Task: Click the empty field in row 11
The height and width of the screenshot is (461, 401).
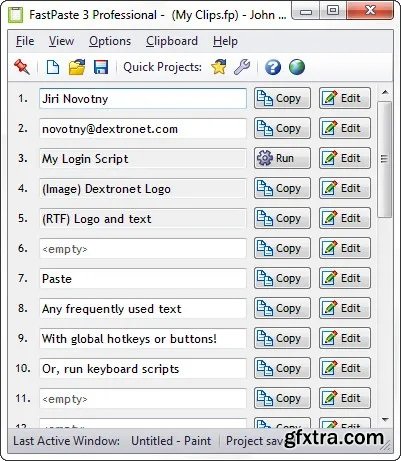Action: pyautogui.click(x=143, y=399)
